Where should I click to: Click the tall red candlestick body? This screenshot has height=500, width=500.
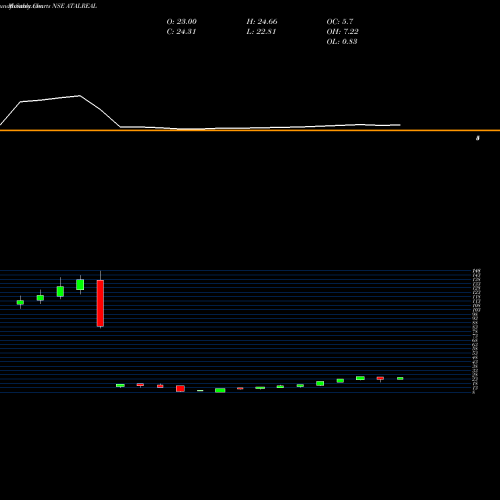tap(100, 303)
